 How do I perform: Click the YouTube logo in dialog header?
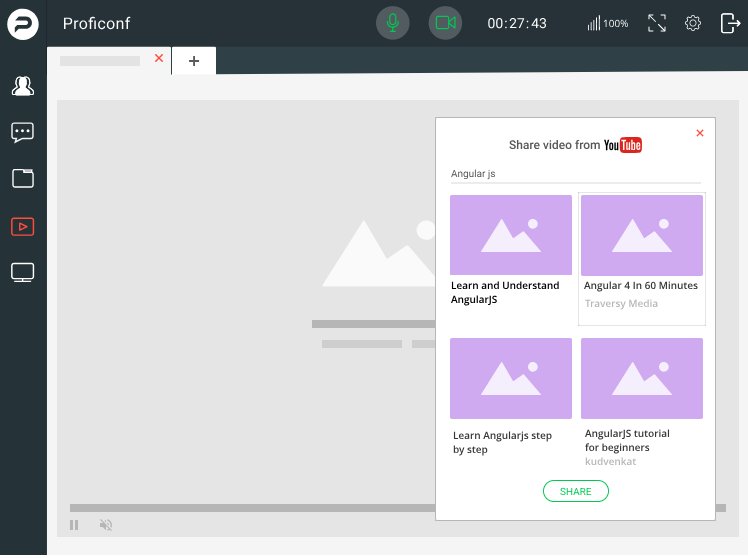click(623, 145)
